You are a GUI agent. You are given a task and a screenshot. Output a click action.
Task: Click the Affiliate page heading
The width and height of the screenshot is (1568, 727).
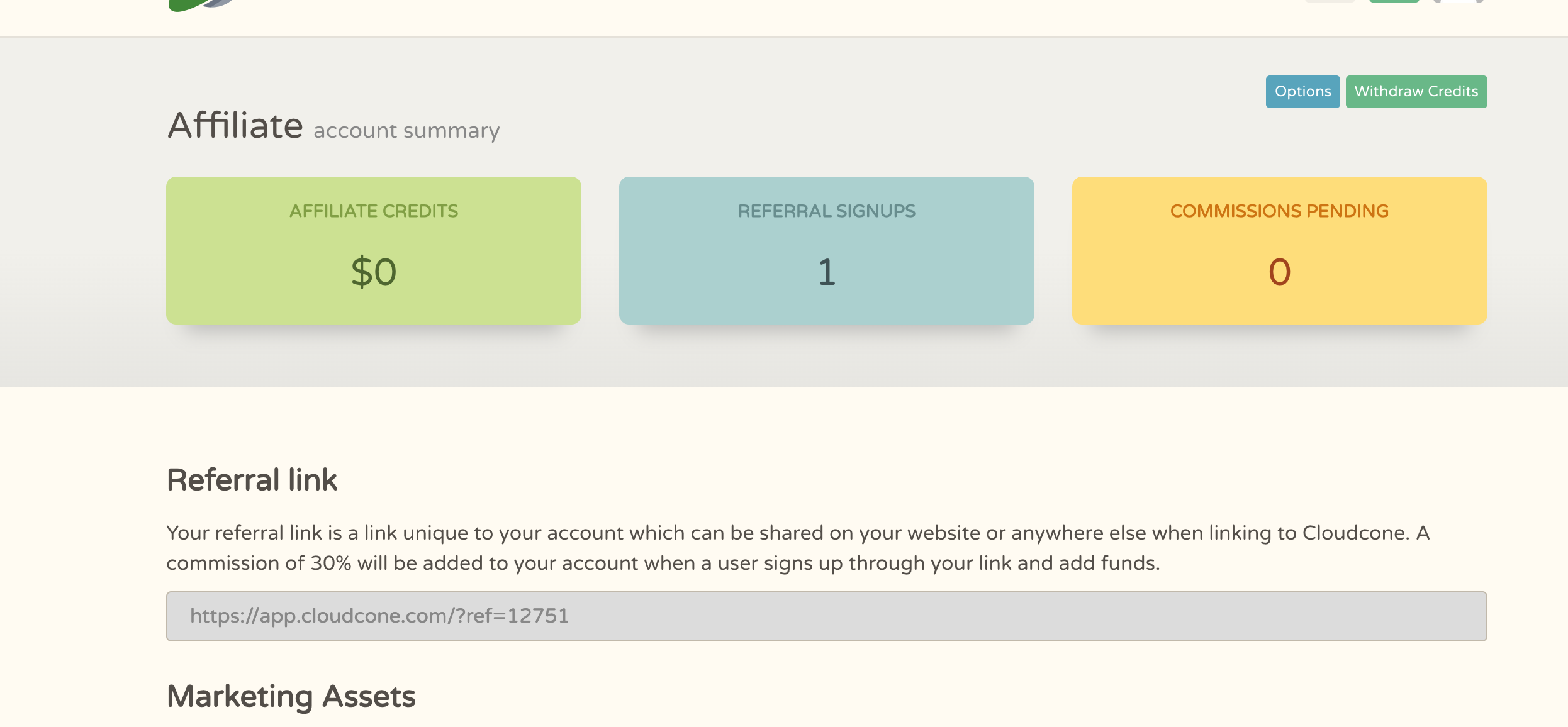[x=235, y=125]
